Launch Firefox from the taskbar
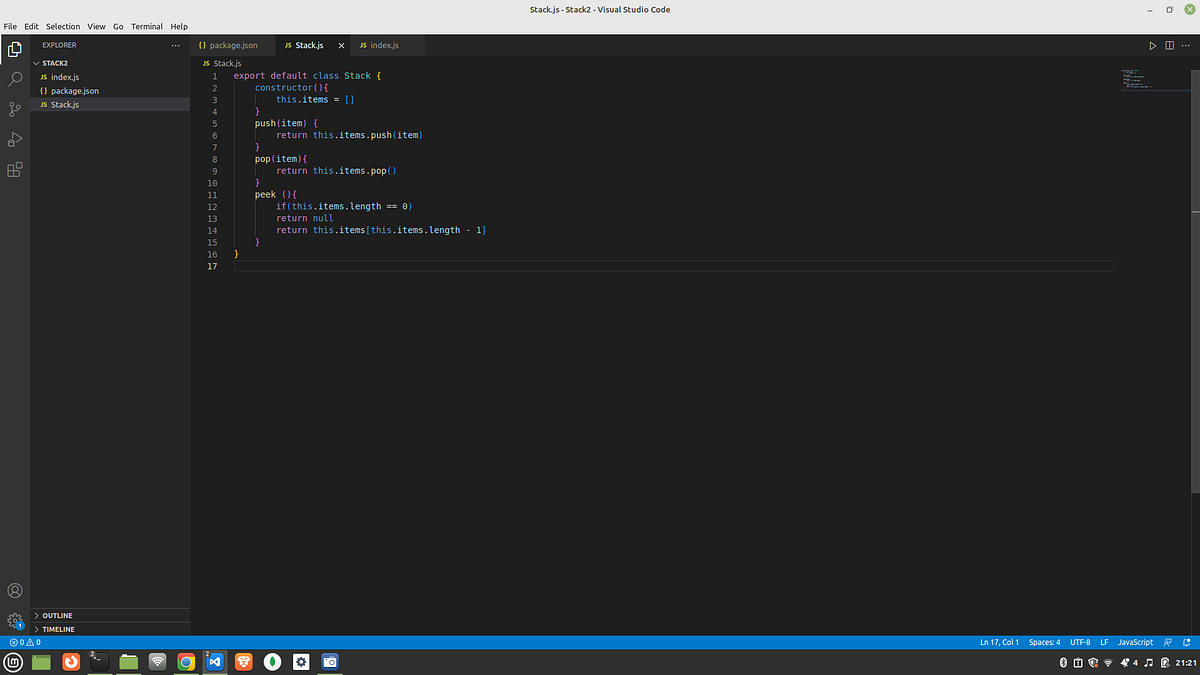The width and height of the screenshot is (1200, 675). [x=70, y=662]
